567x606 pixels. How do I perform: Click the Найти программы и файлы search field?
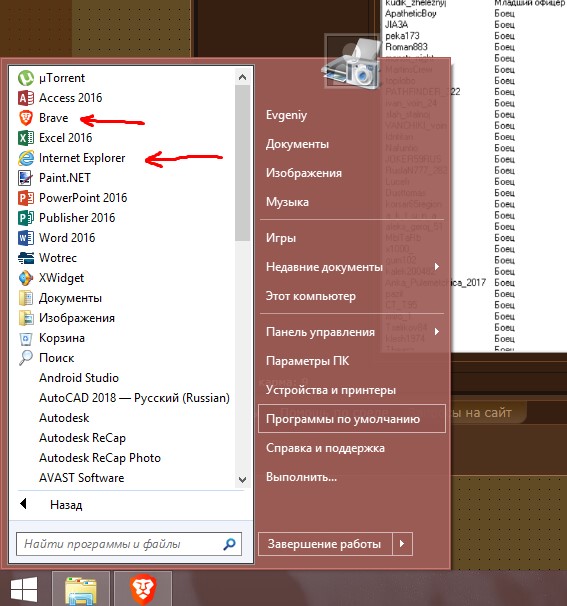[x=129, y=544]
